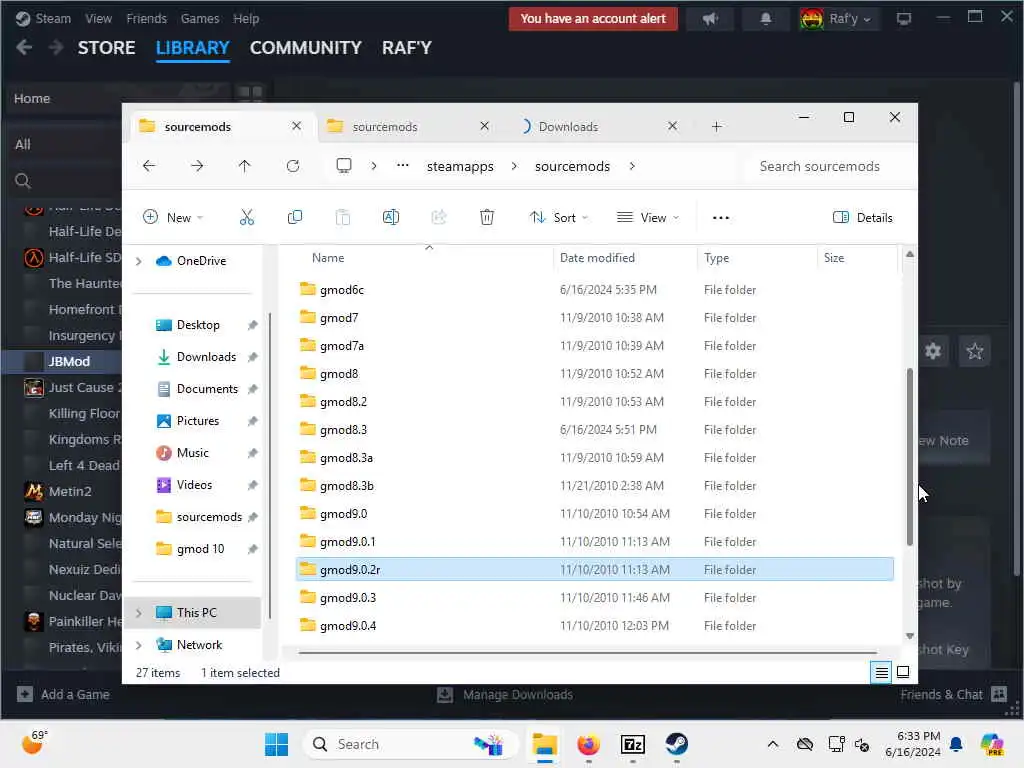The width and height of the screenshot is (1024, 768).
Task: Open Manage Downloads in Steam
Action: pyautogui.click(x=505, y=695)
